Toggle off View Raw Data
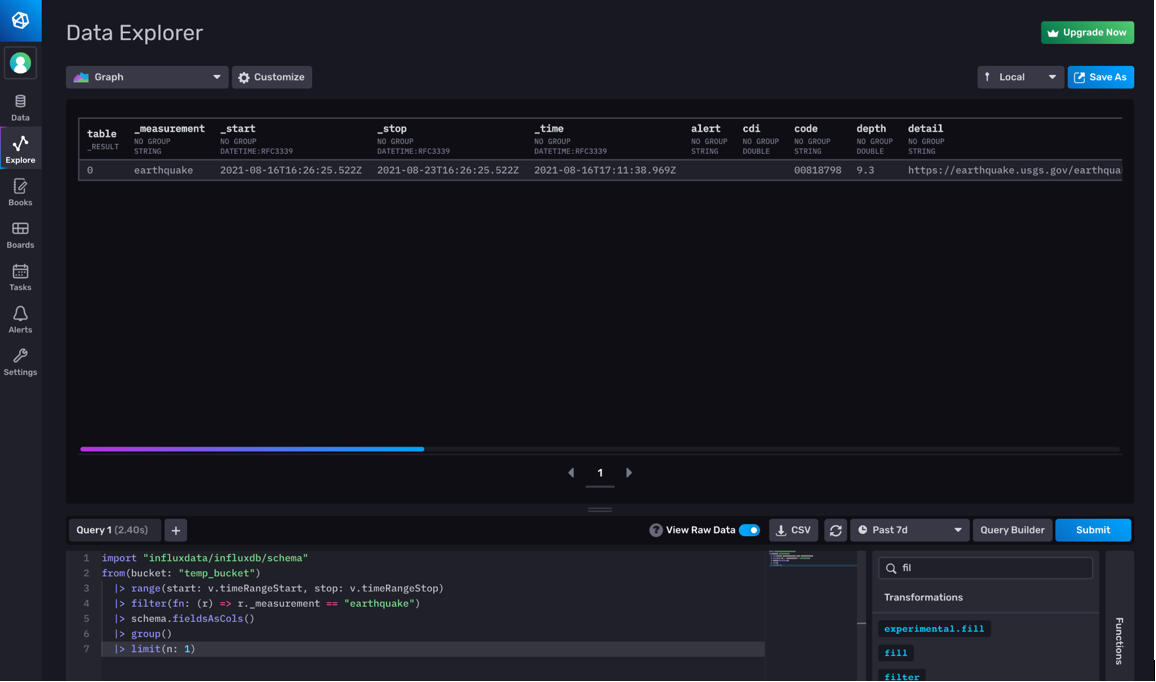Image resolution: width=1156 pixels, height=682 pixels. (751, 530)
